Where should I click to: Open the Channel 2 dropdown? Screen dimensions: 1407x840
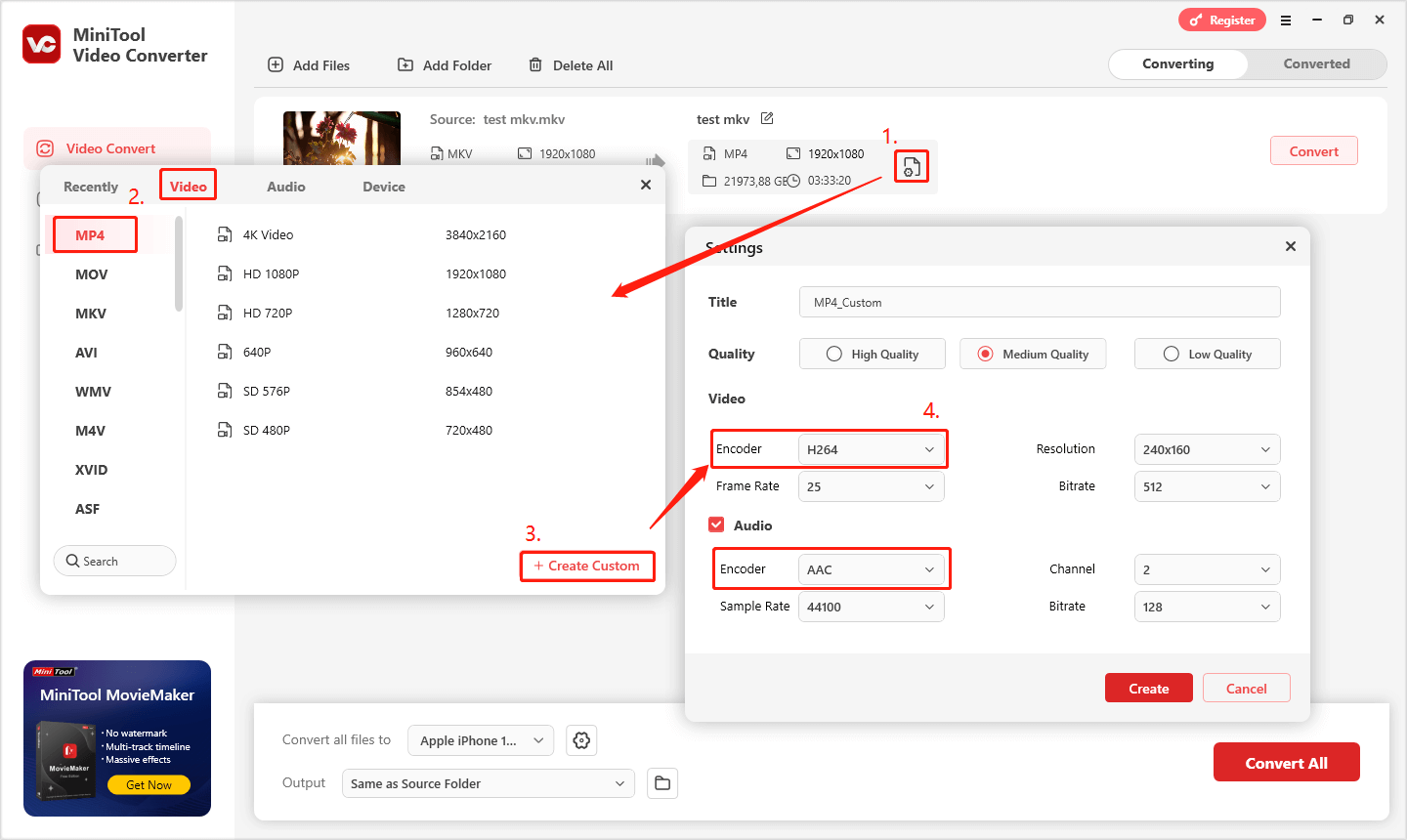[x=1207, y=569]
